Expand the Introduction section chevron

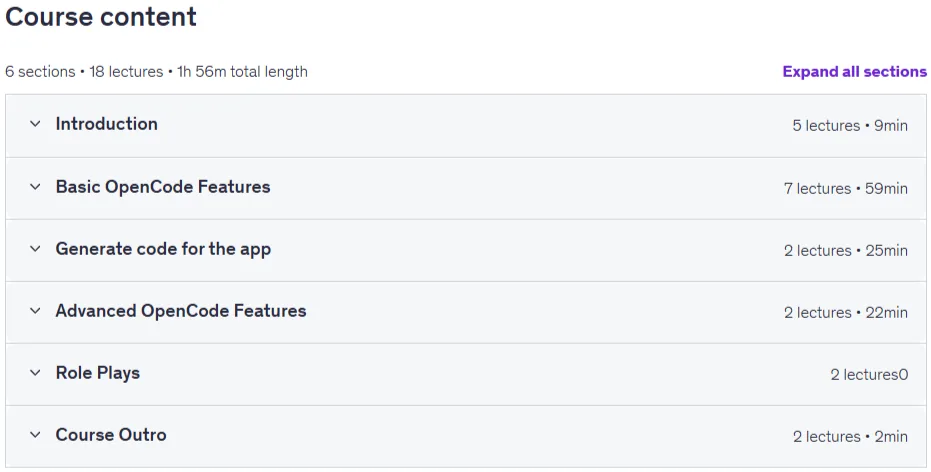click(x=35, y=124)
